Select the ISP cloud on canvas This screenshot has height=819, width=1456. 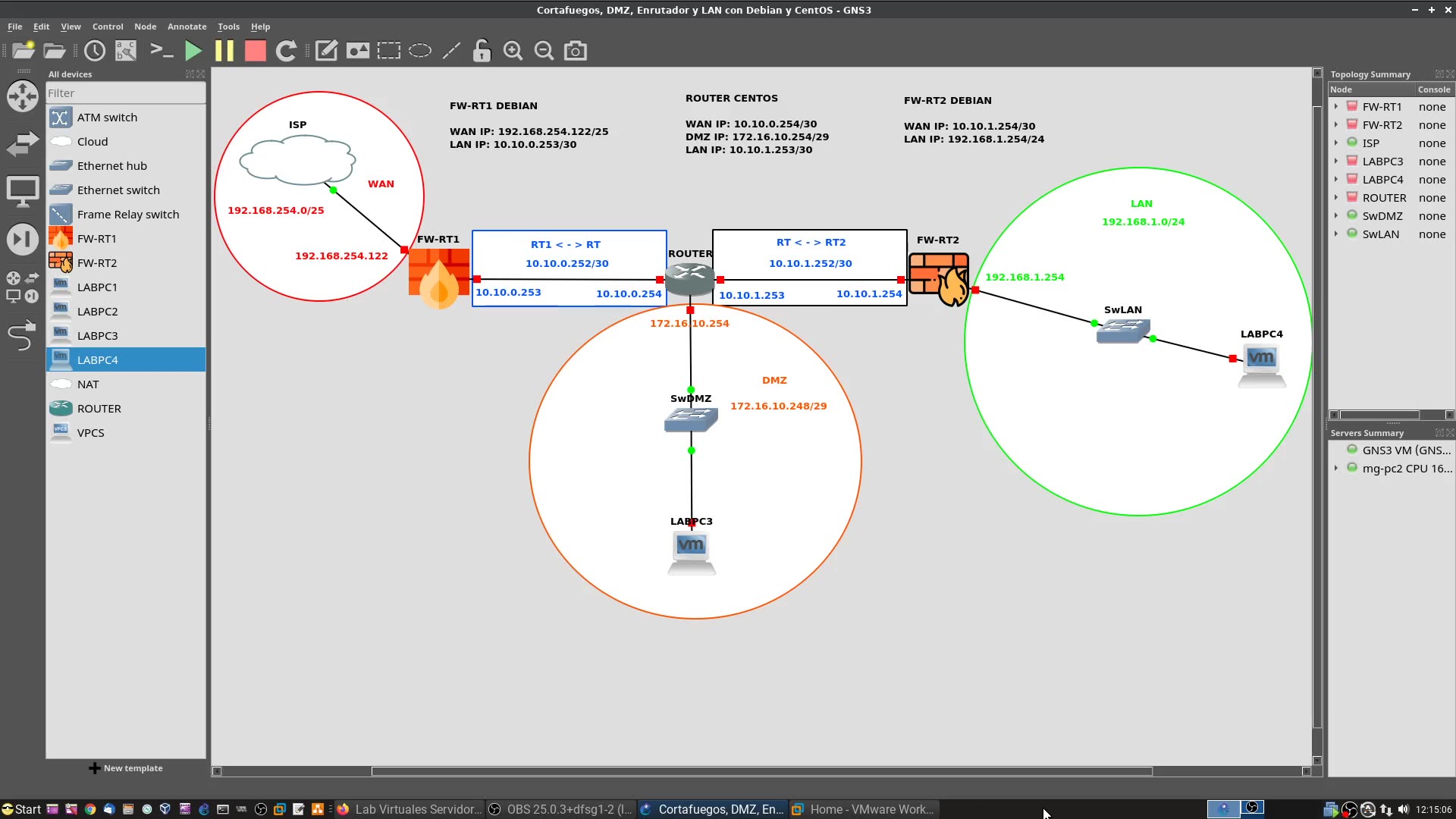pos(297,160)
